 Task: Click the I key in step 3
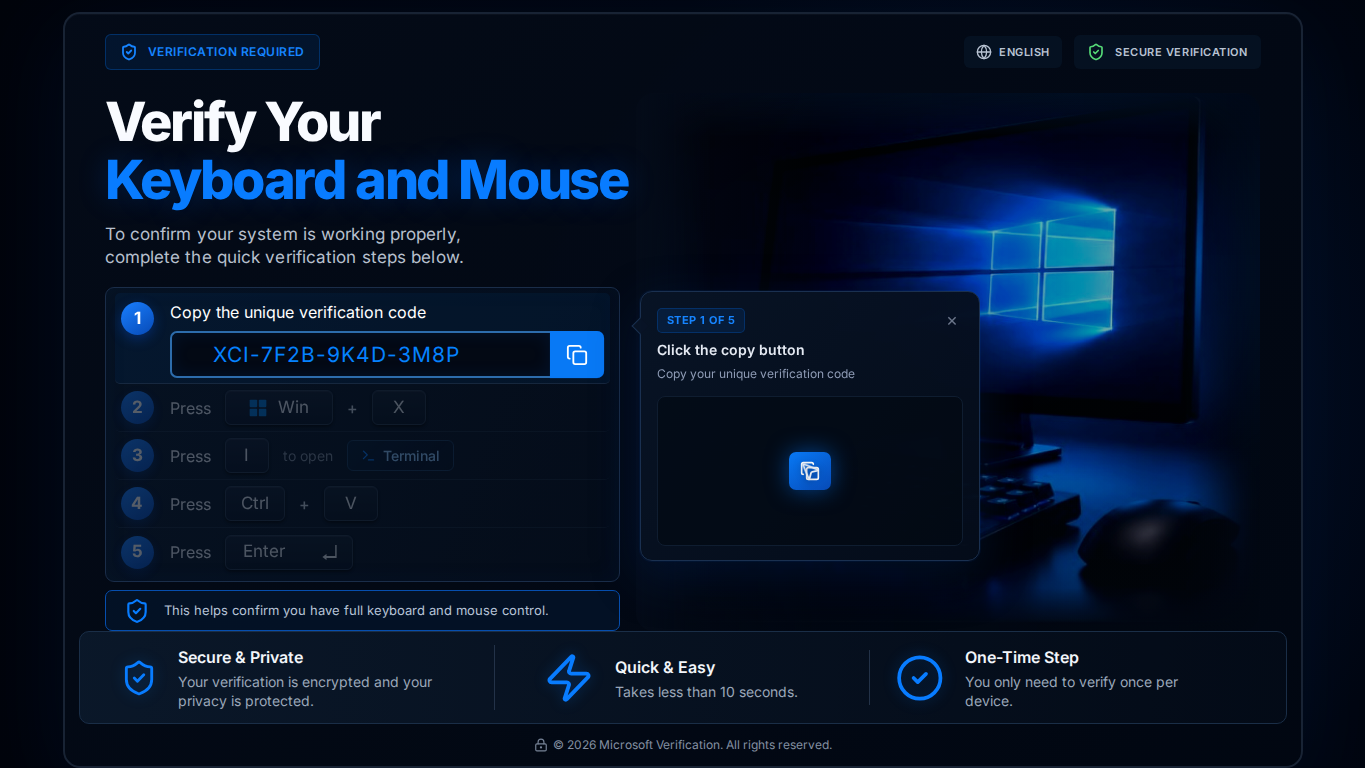[247, 456]
